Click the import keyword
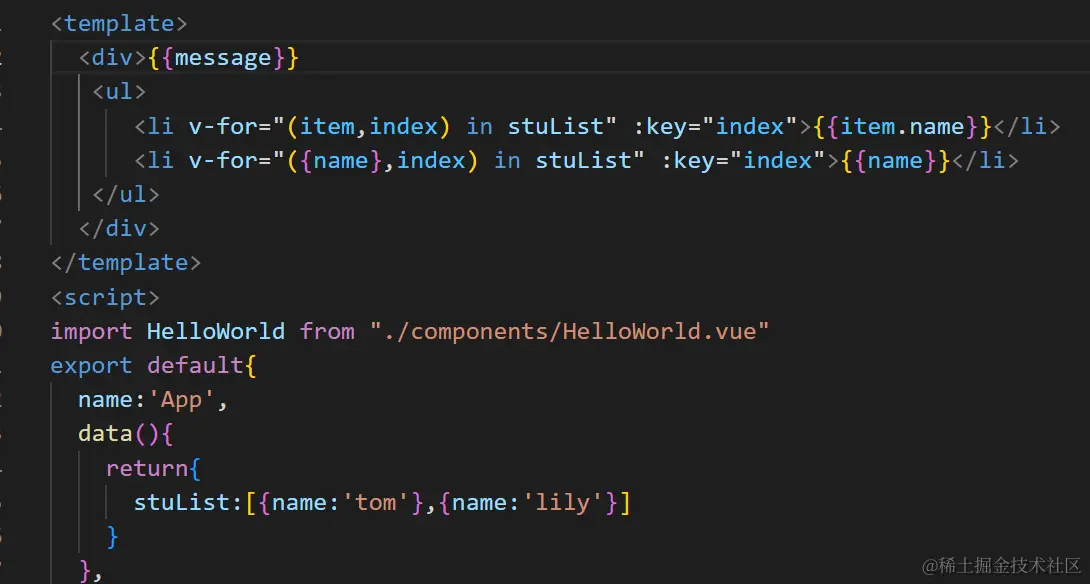This screenshot has height=584, width=1090. (91, 332)
